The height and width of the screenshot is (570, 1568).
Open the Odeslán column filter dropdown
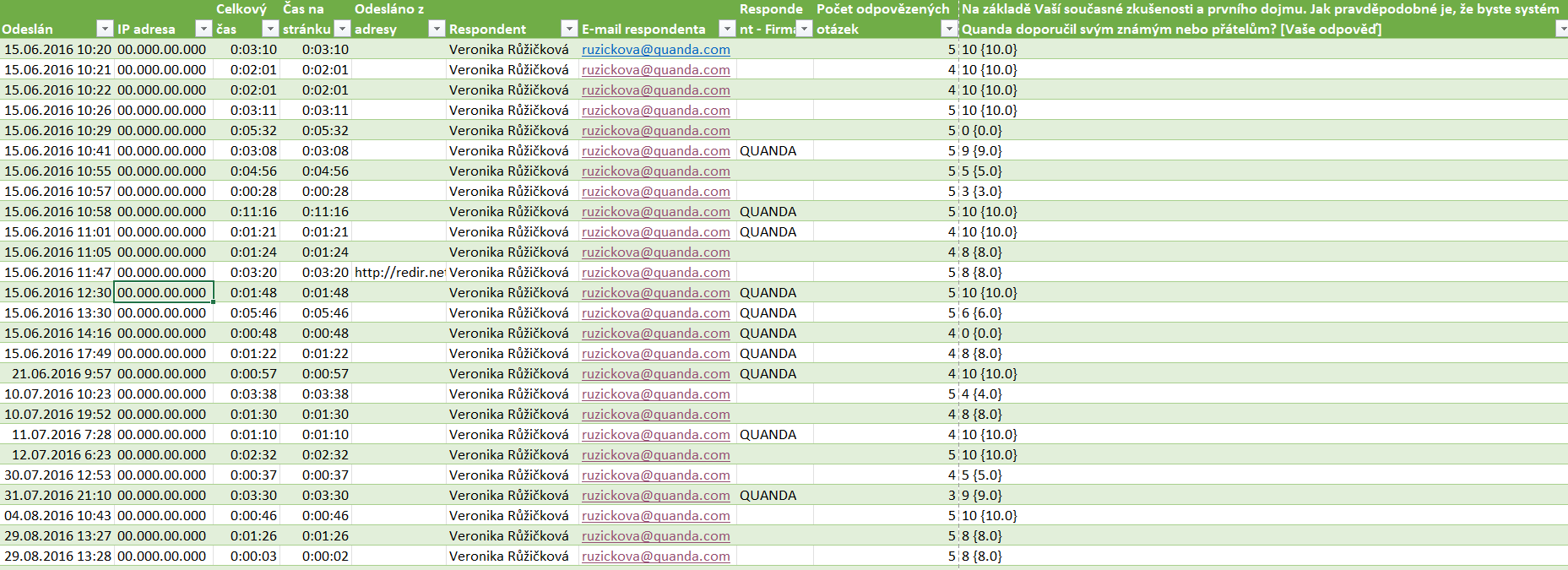click(x=105, y=29)
